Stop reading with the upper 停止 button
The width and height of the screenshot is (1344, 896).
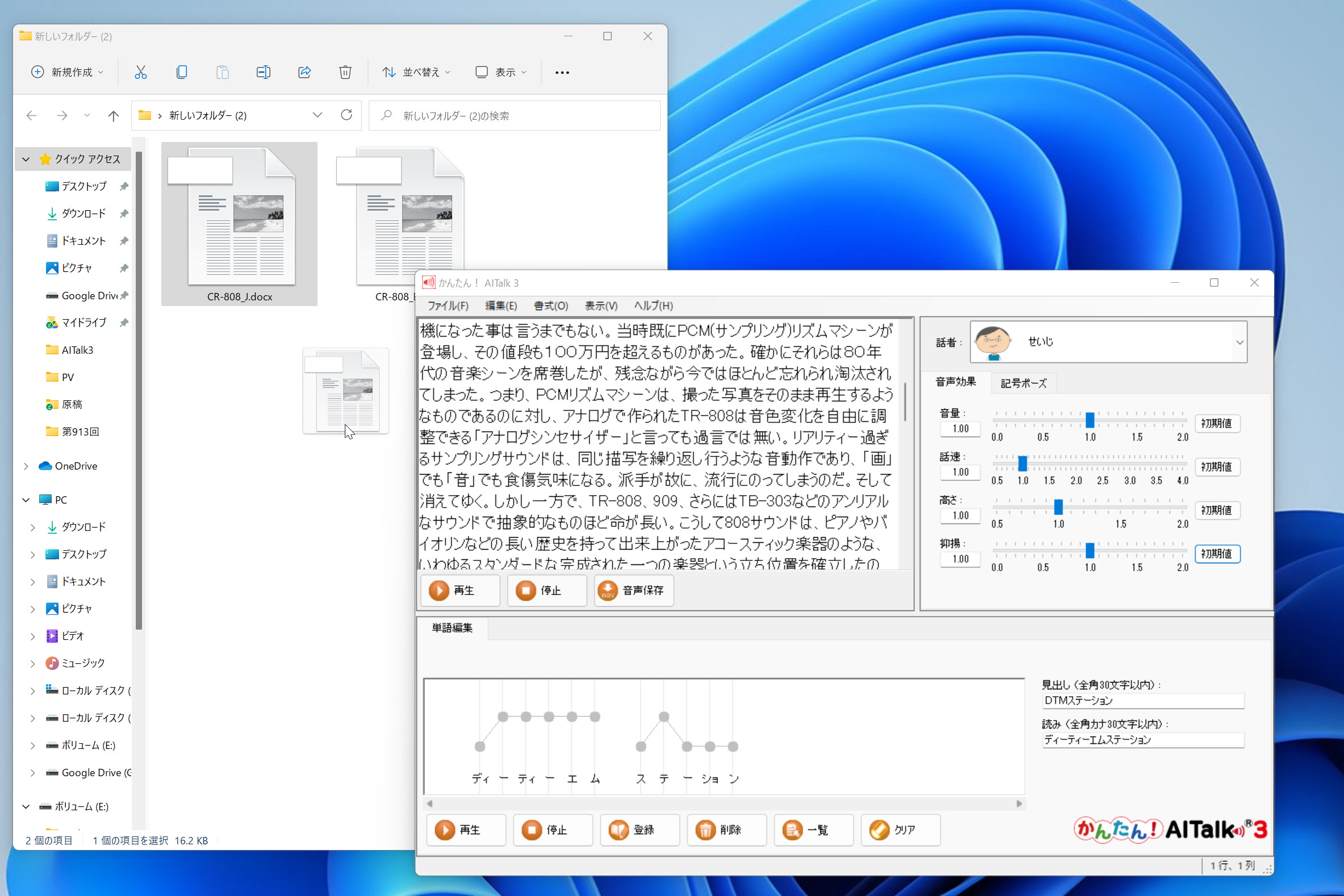pyautogui.click(x=547, y=591)
